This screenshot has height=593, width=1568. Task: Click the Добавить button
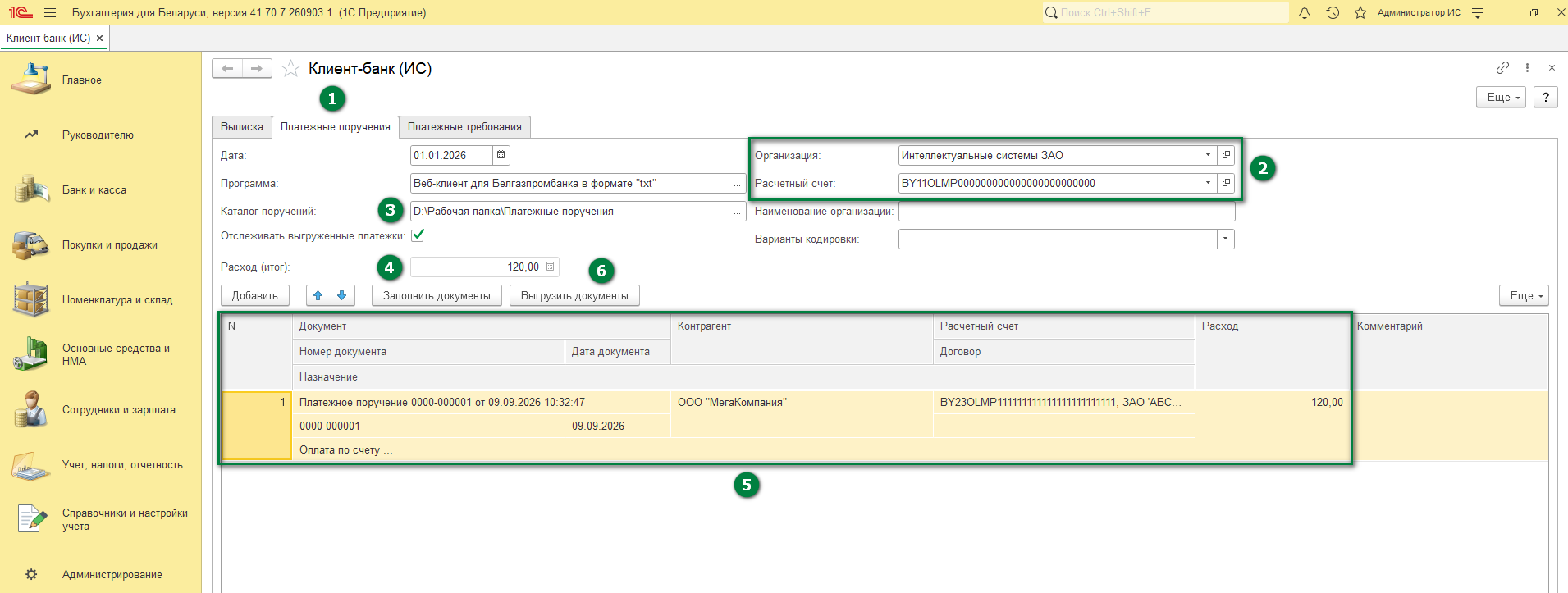(x=255, y=295)
